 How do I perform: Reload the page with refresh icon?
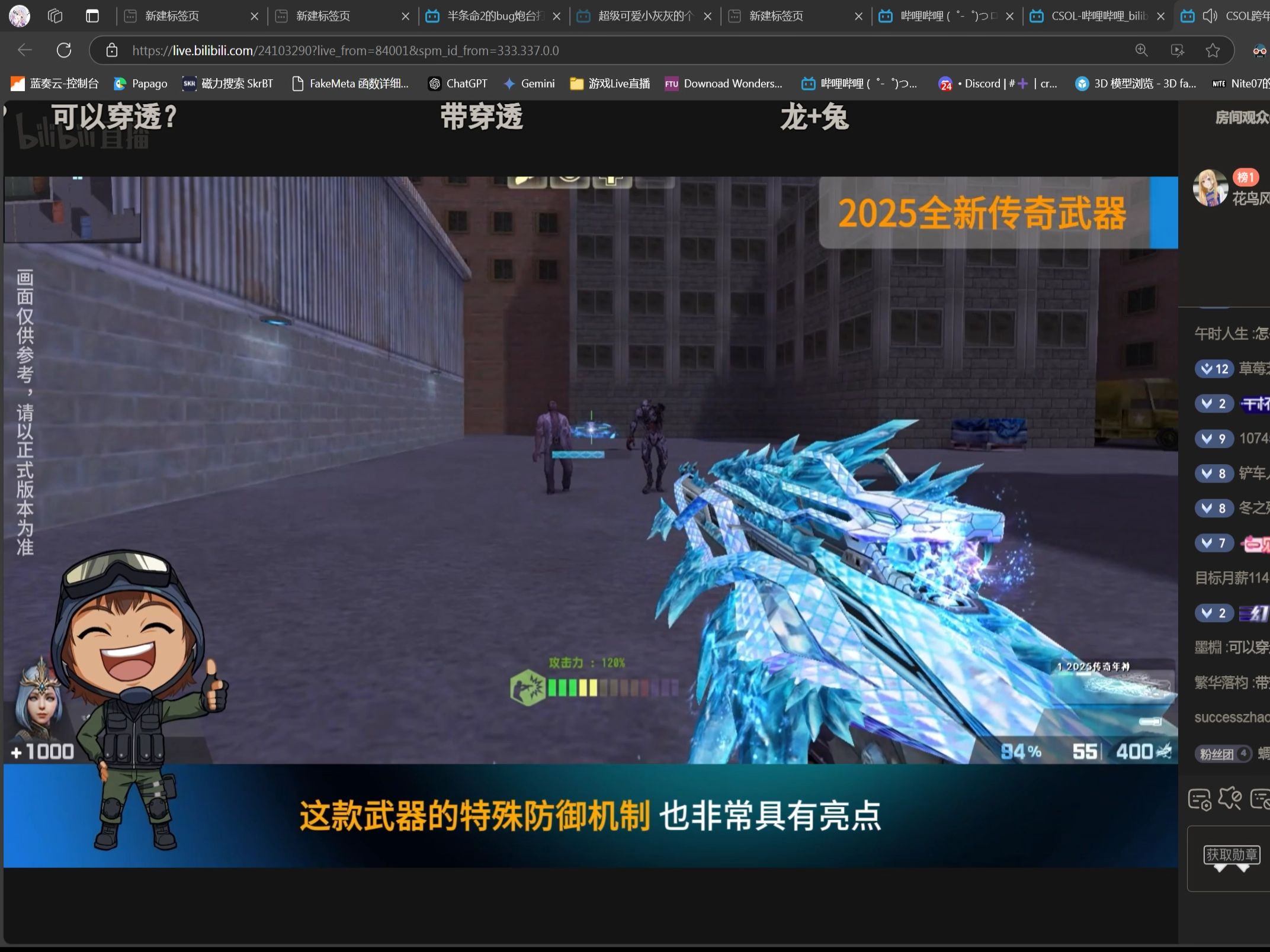click(x=64, y=50)
